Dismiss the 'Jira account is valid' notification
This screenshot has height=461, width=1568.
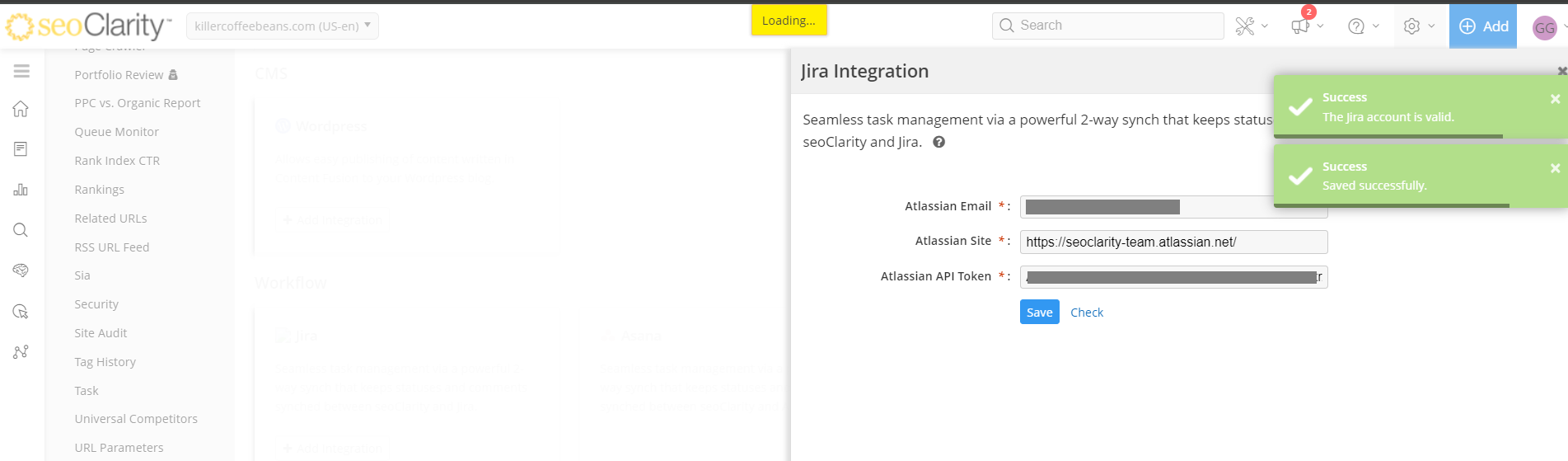1555,99
